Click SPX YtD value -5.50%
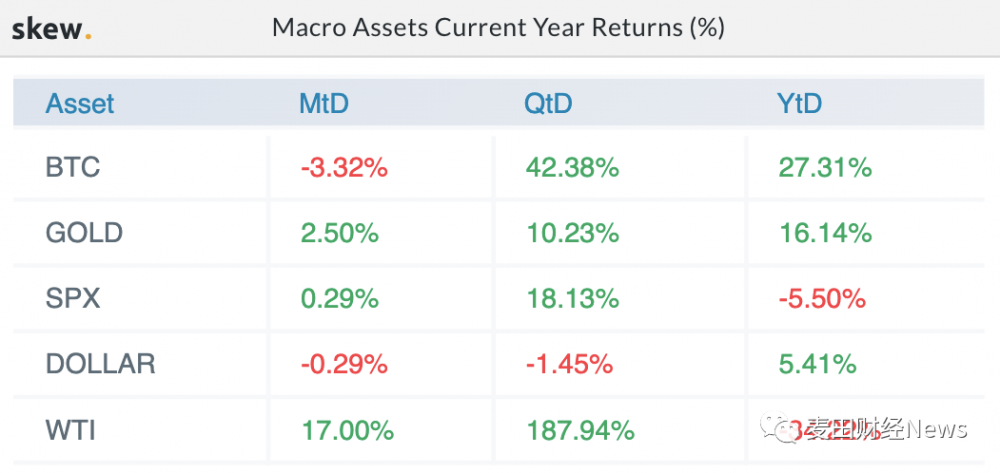This screenshot has width=1000, height=473. click(824, 299)
